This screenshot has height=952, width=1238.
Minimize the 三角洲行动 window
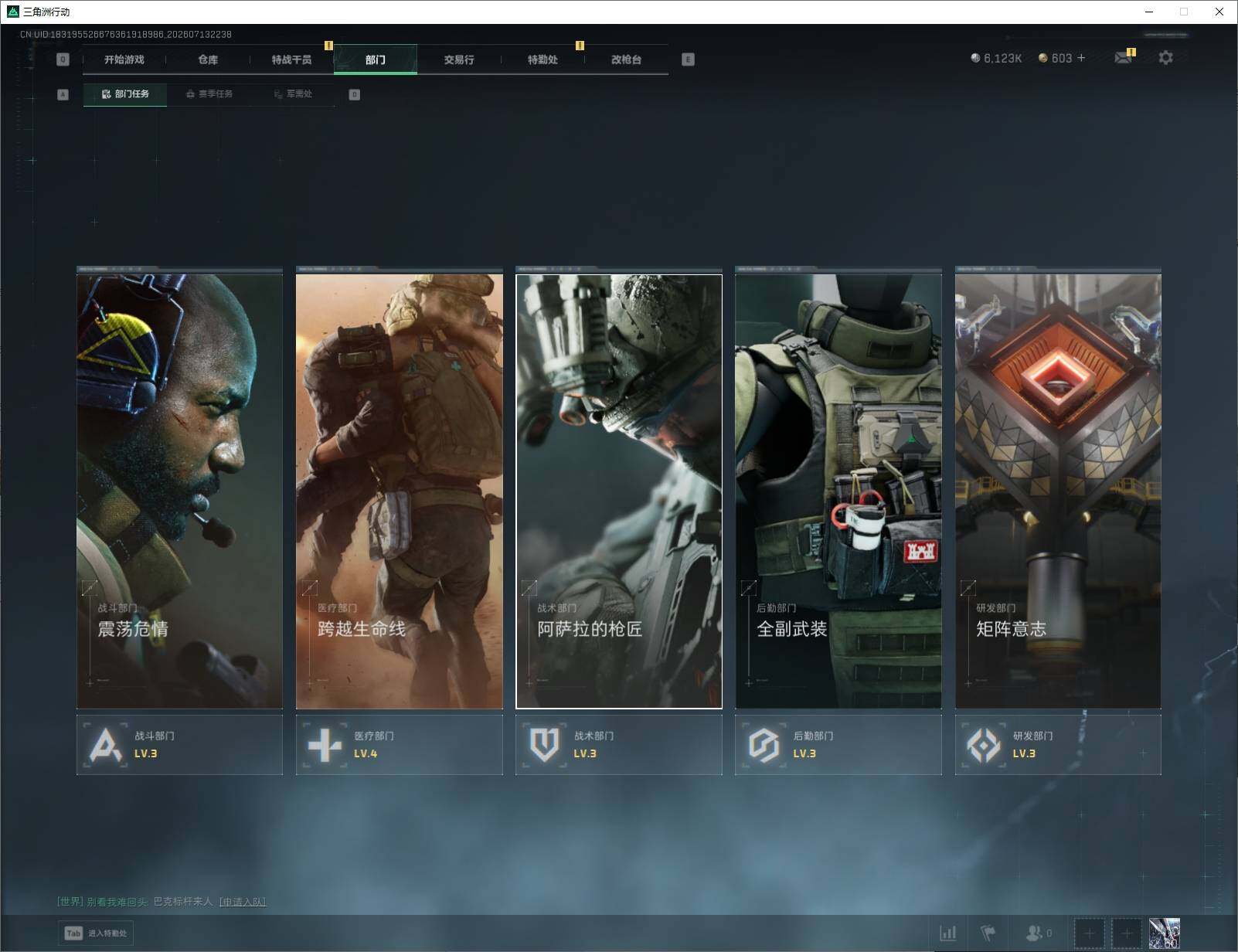click(1148, 12)
